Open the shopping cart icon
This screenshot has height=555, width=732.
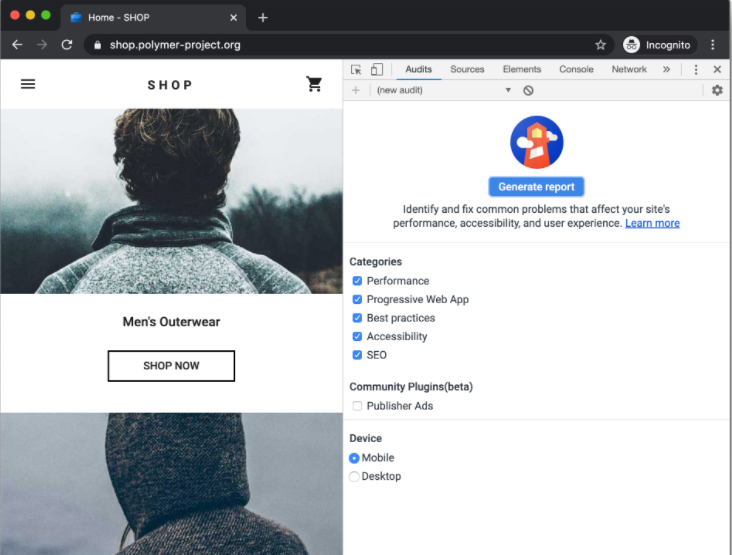[314, 84]
